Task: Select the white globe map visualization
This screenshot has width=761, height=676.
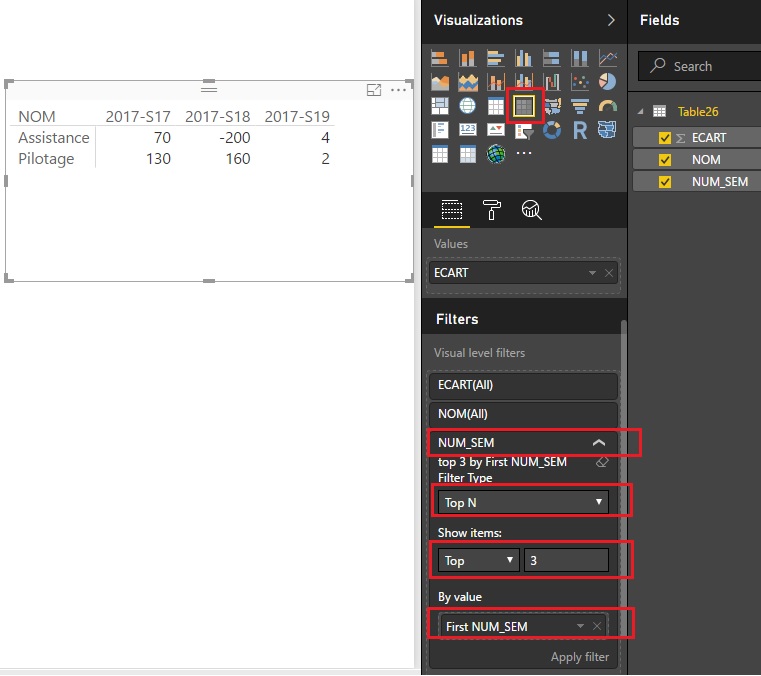Action: pyautogui.click(x=467, y=106)
